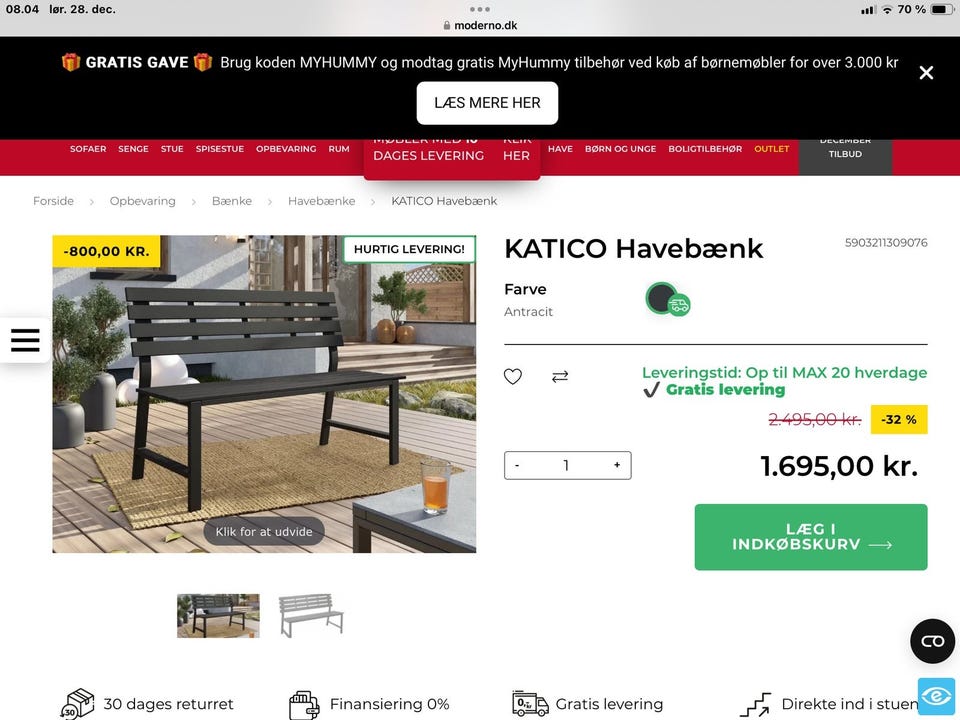Viewport: 960px width, 720px height.
Task: Select the grey bench thumbnail image
Action: coord(311,615)
